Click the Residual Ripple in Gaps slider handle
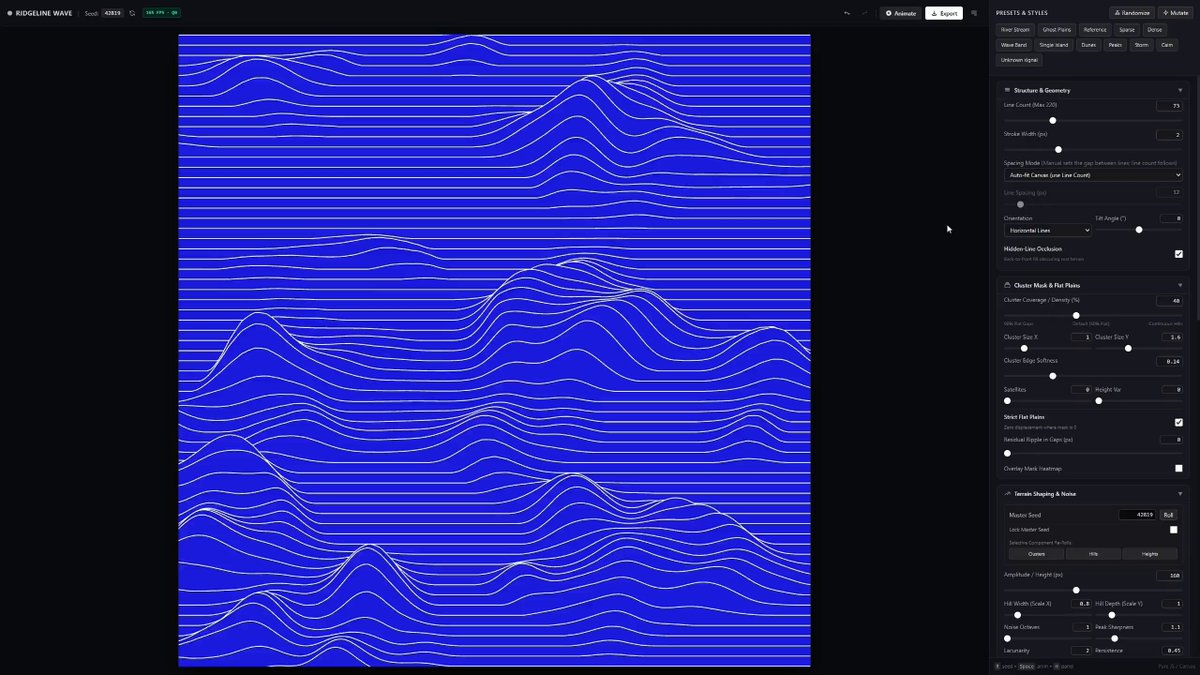This screenshot has height=675, width=1200. tap(1007, 453)
